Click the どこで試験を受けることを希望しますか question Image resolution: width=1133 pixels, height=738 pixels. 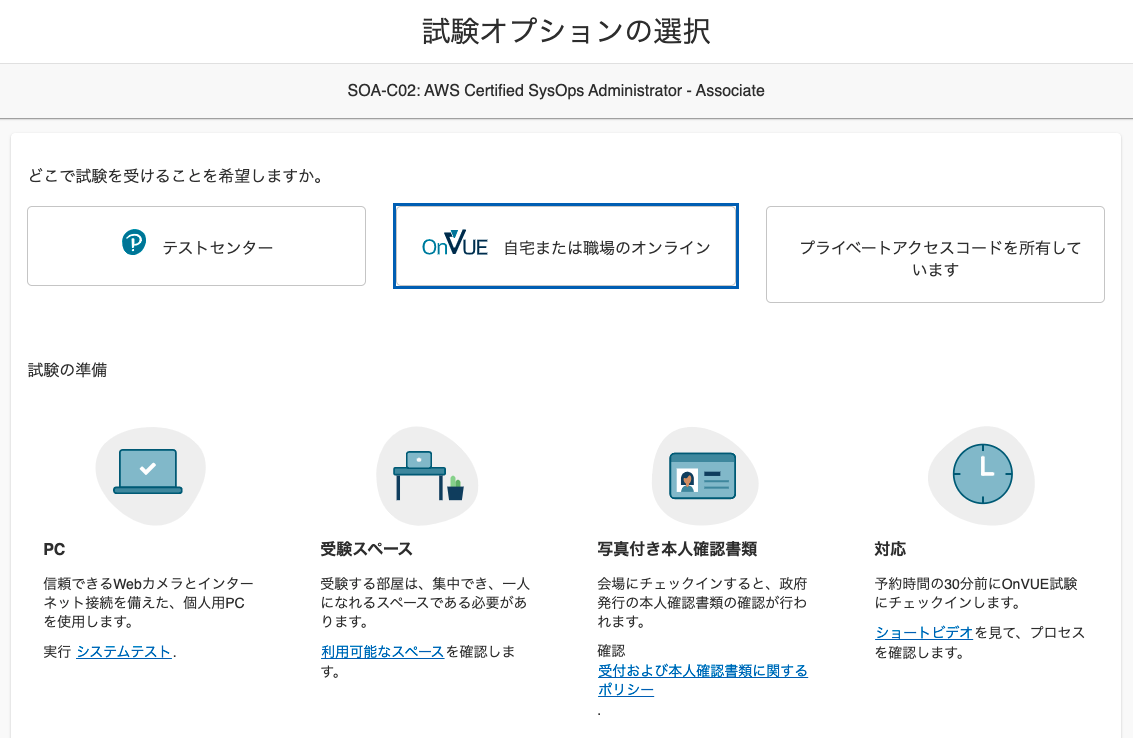pyautogui.click(x=176, y=176)
